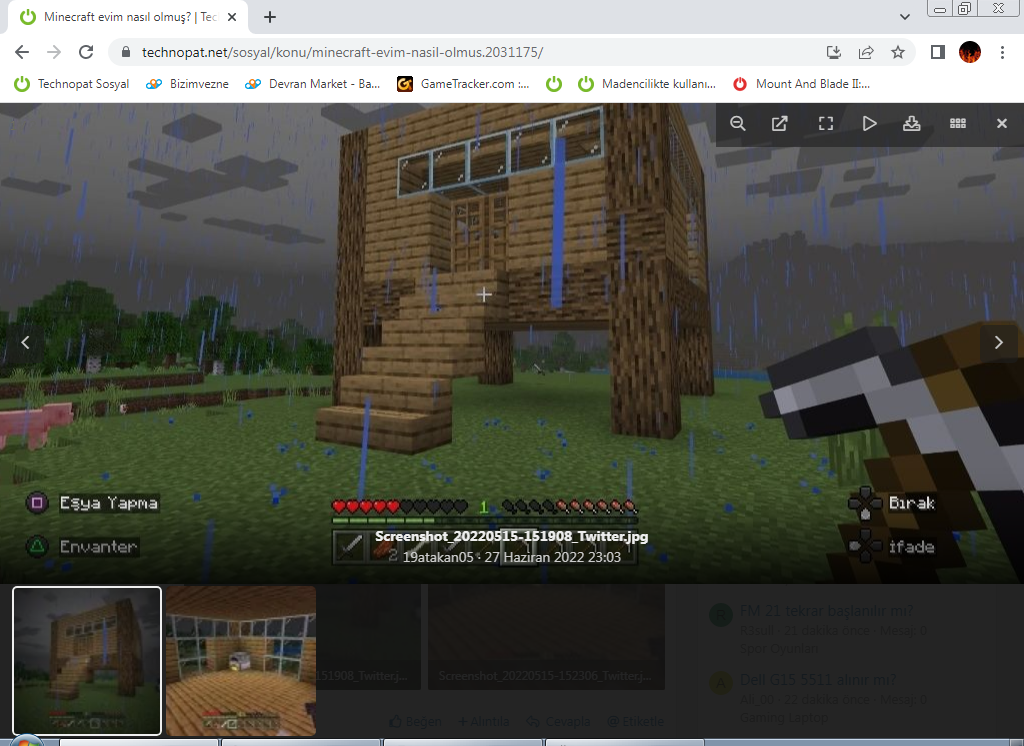Open unlabeled green power icon bookmark
The width and height of the screenshot is (1024, 746).
pyautogui.click(x=554, y=84)
